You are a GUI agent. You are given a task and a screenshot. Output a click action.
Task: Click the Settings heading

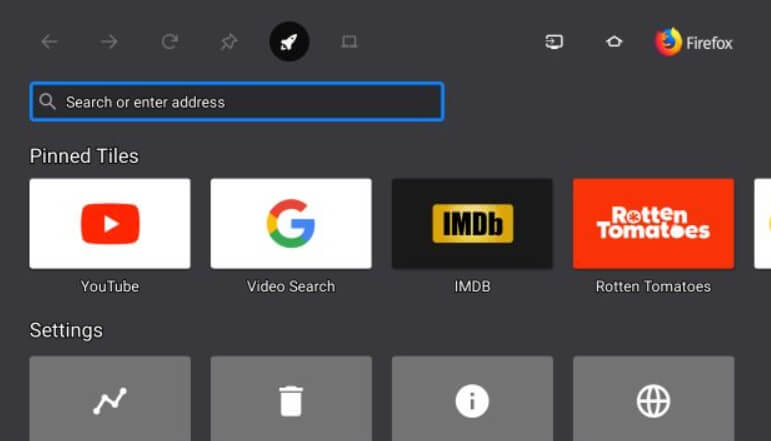tap(66, 330)
